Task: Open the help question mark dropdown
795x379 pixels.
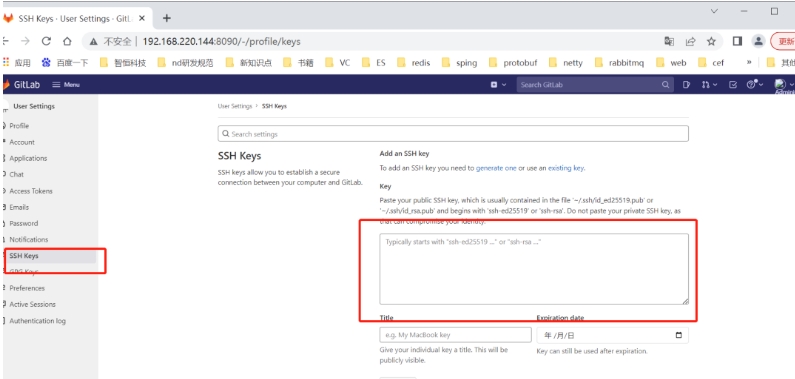Action: click(x=754, y=85)
